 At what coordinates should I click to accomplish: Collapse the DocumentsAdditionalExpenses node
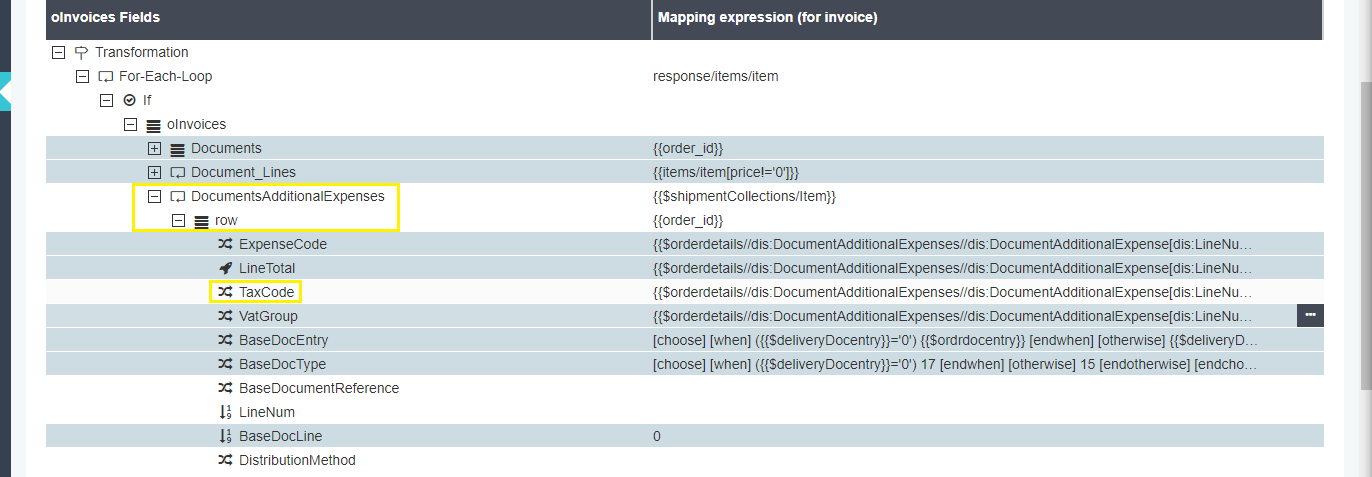click(x=154, y=196)
